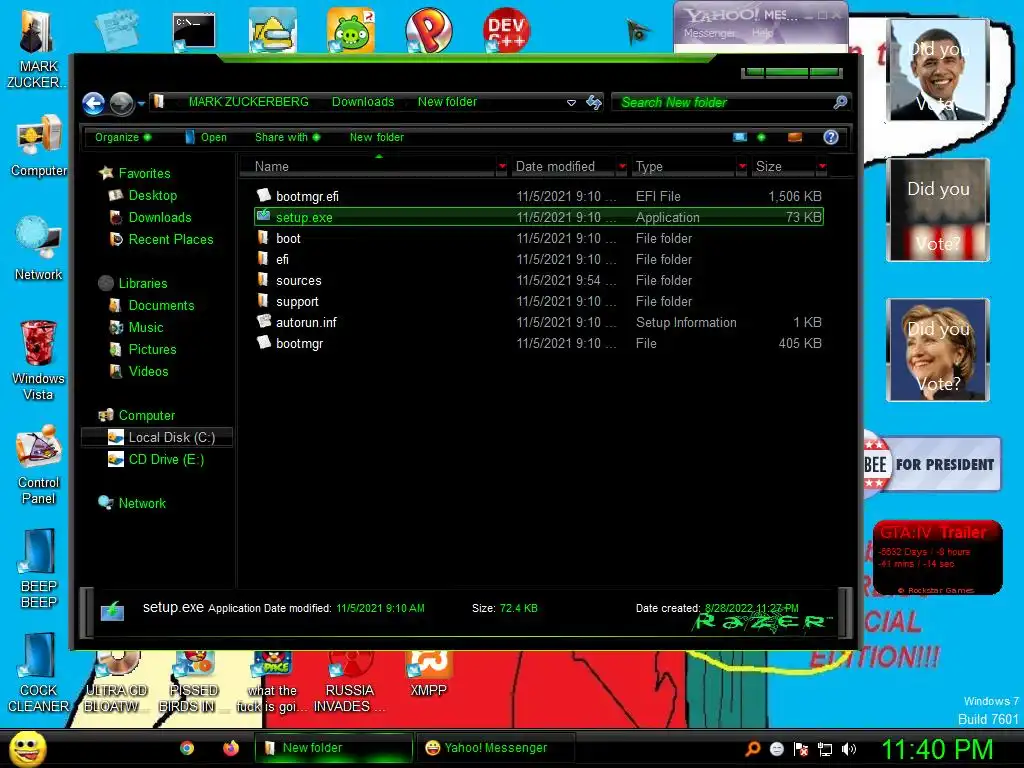Open Action Center flag in tray
1024x768 pixels.
(x=801, y=749)
